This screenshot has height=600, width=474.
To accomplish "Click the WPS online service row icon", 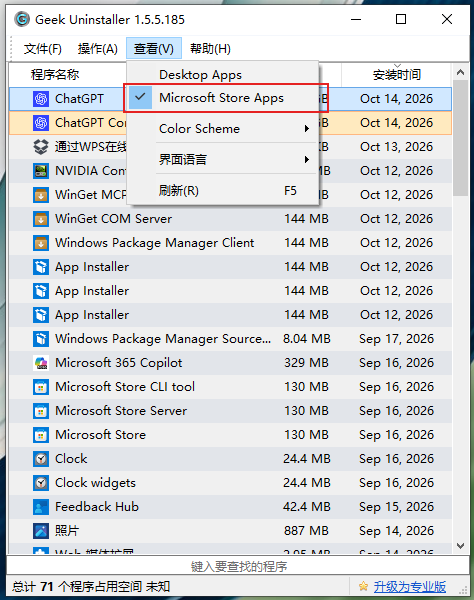I will coord(41,147).
